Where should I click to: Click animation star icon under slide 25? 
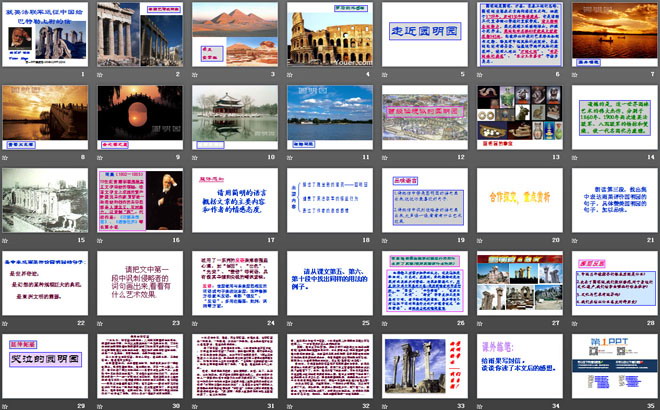click(x=290, y=323)
